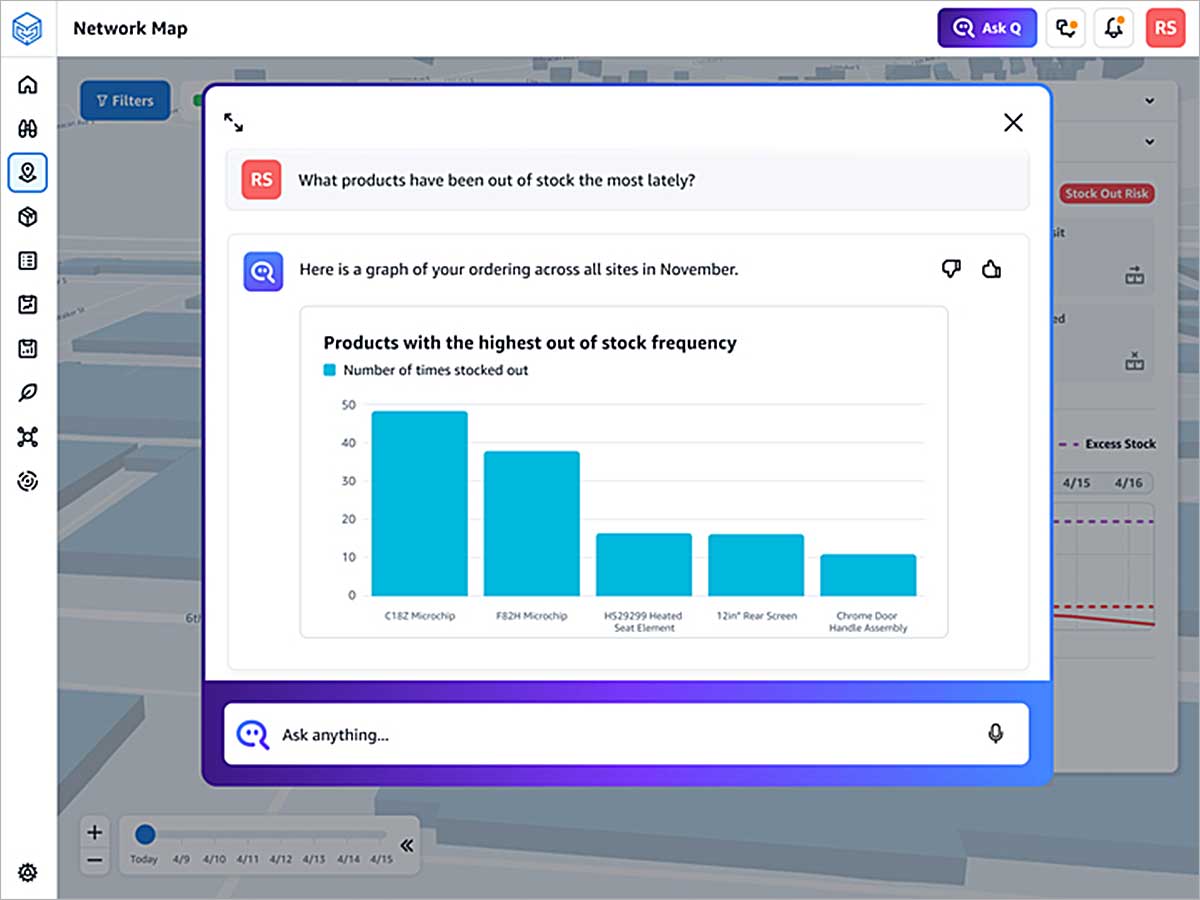The image size is (1200, 900).
Task: Click the leaf sustainability icon
Action: click(x=28, y=393)
